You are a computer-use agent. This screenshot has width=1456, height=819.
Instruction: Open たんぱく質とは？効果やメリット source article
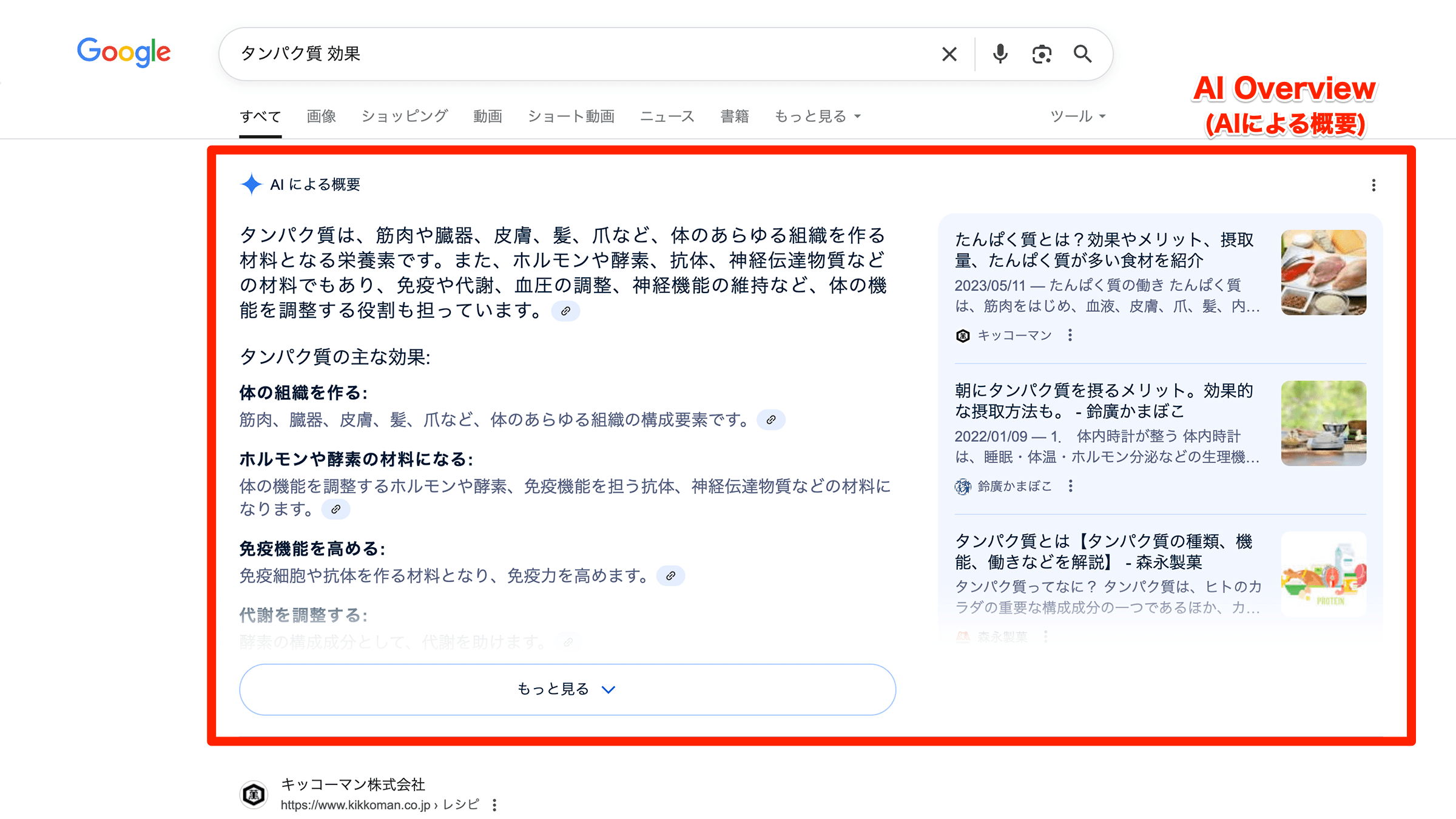[1104, 250]
